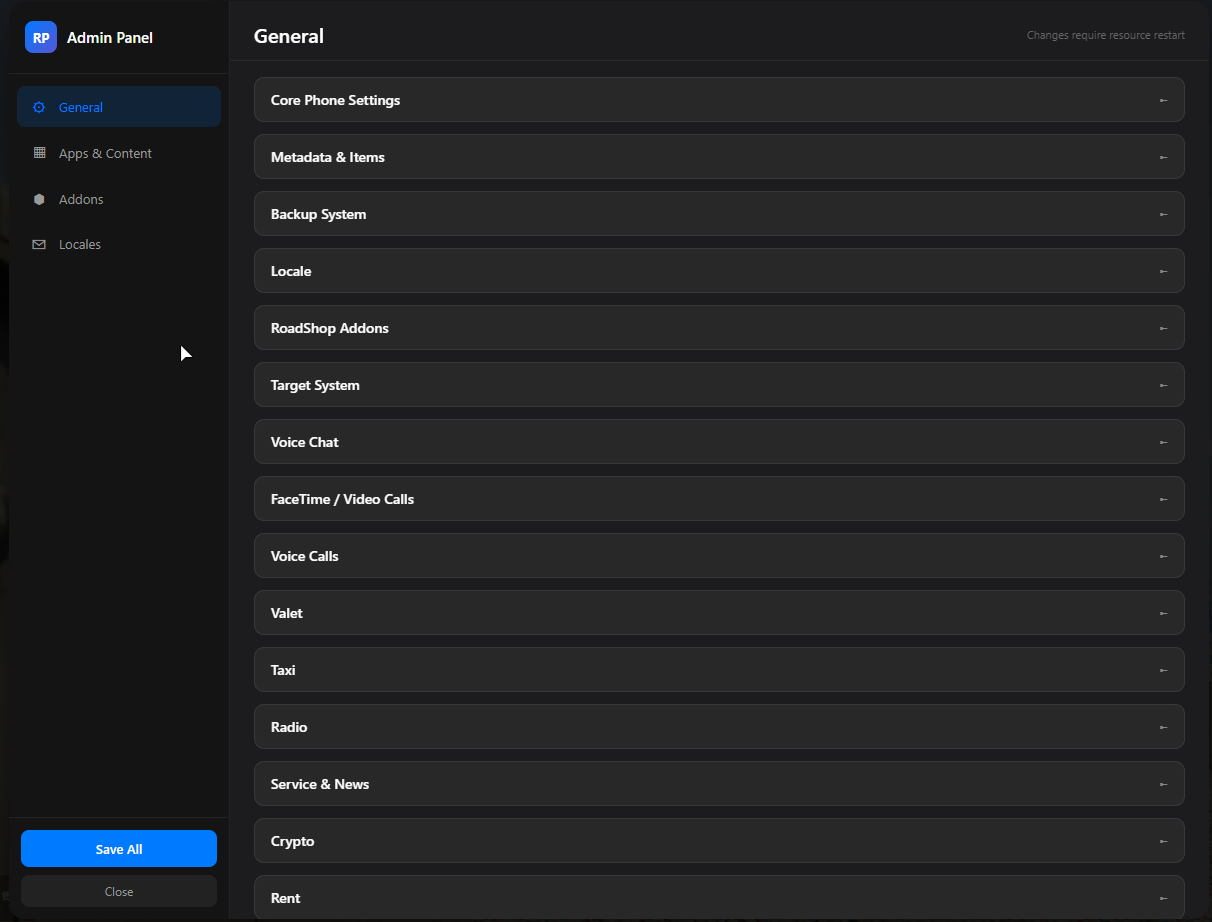Expand the Metadata & Items section
The width and height of the screenshot is (1212, 922).
[719, 157]
